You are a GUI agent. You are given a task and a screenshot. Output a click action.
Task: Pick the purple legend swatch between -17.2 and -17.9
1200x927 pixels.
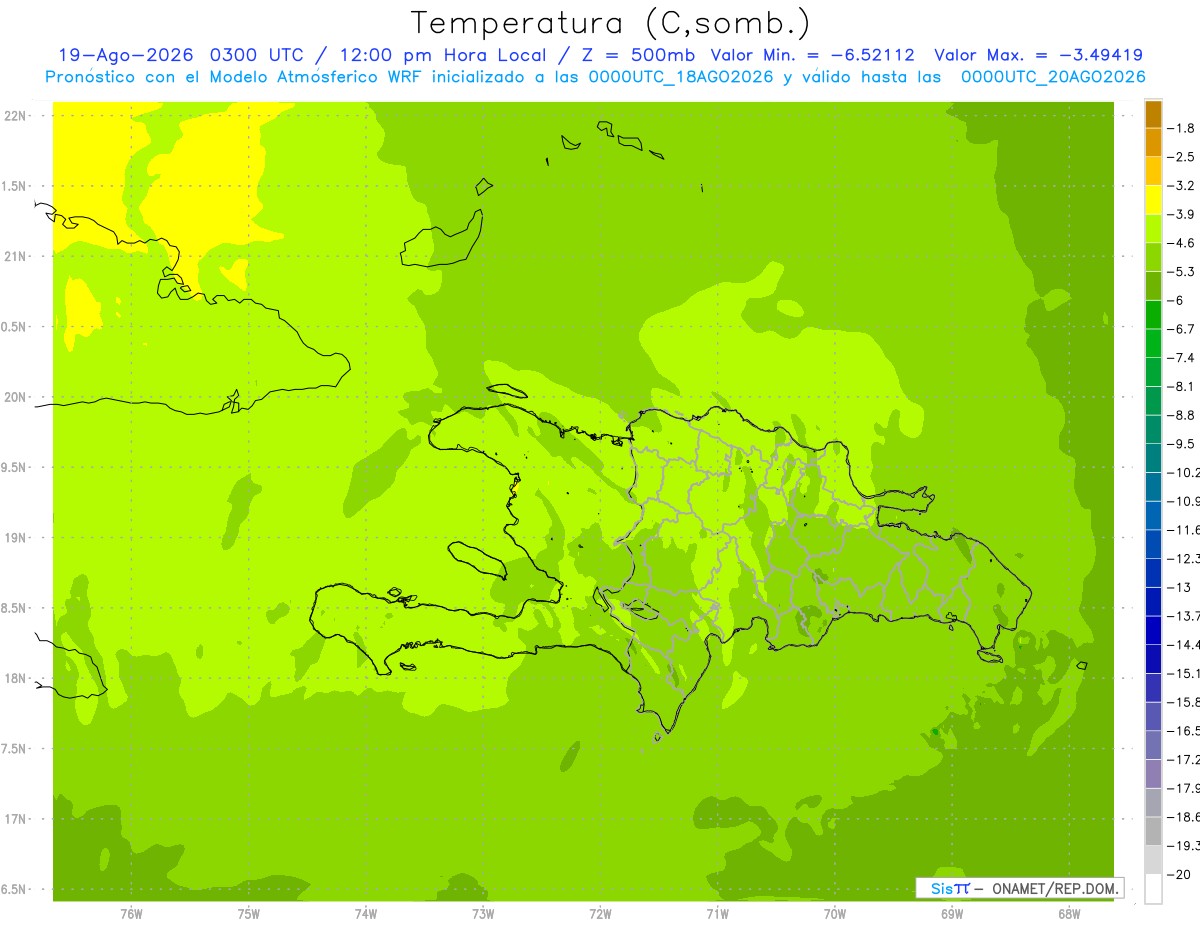(1153, 774)
